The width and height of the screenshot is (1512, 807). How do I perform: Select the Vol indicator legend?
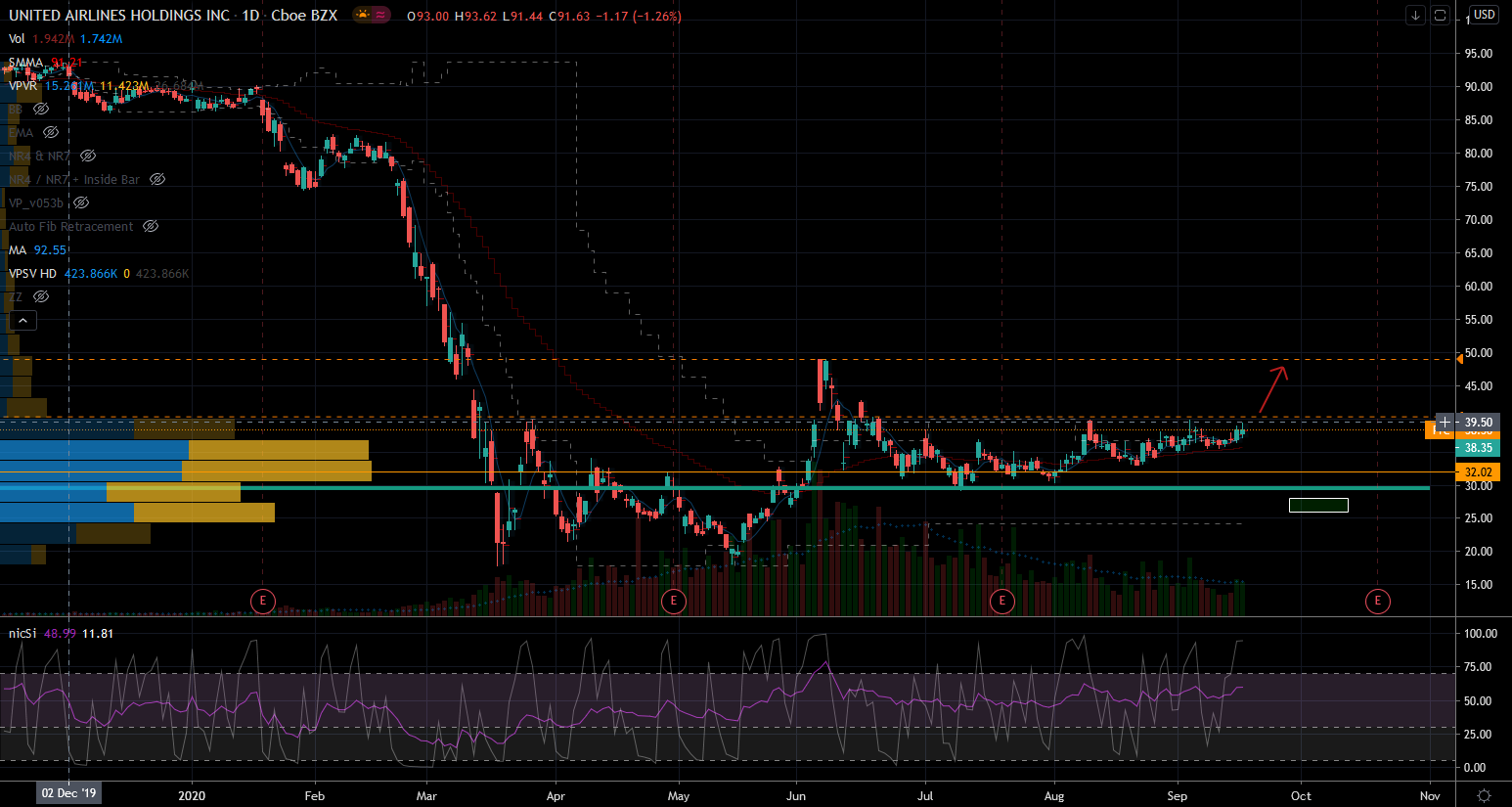(x=17, y=39)
